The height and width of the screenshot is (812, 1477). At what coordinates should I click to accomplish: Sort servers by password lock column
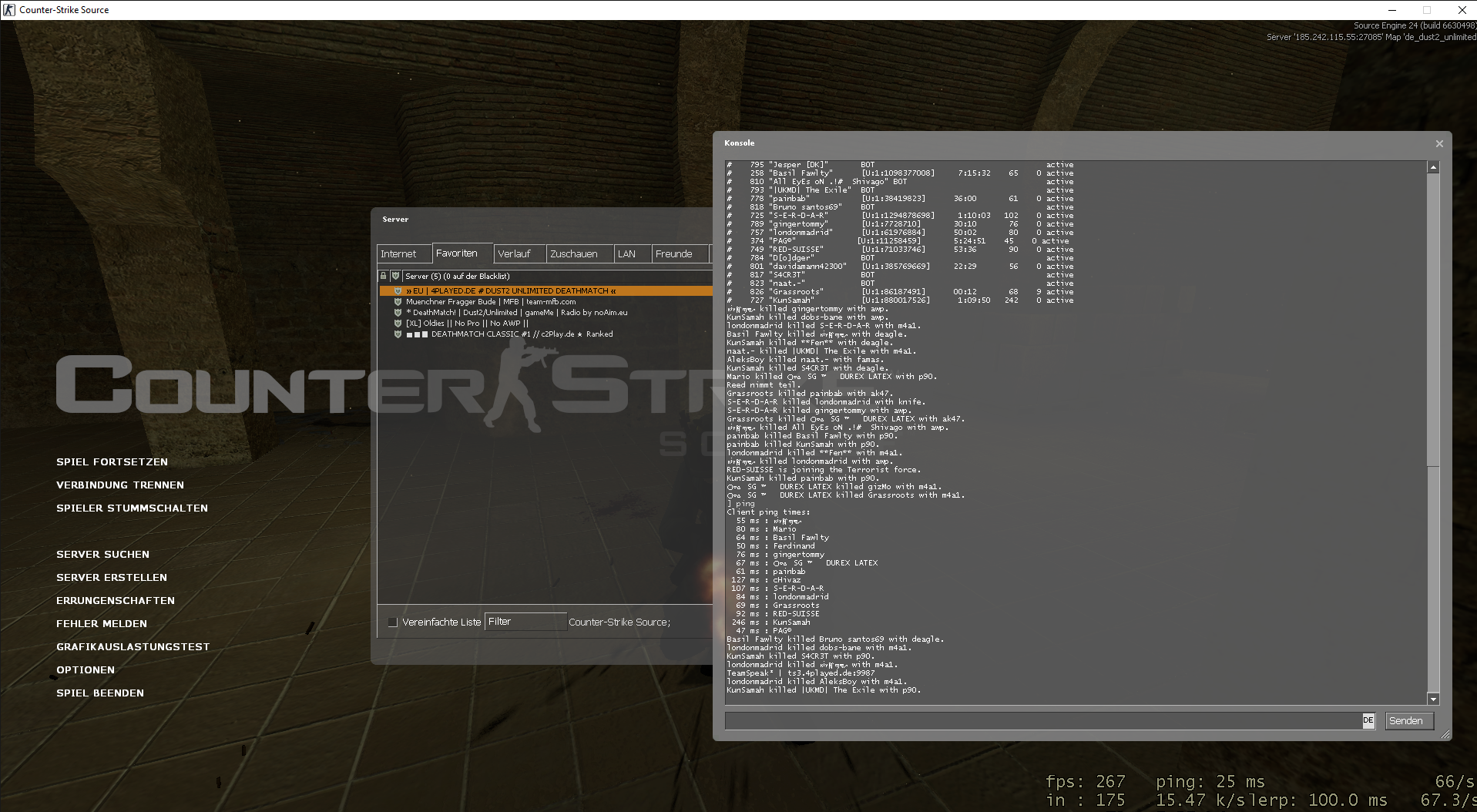383,276
